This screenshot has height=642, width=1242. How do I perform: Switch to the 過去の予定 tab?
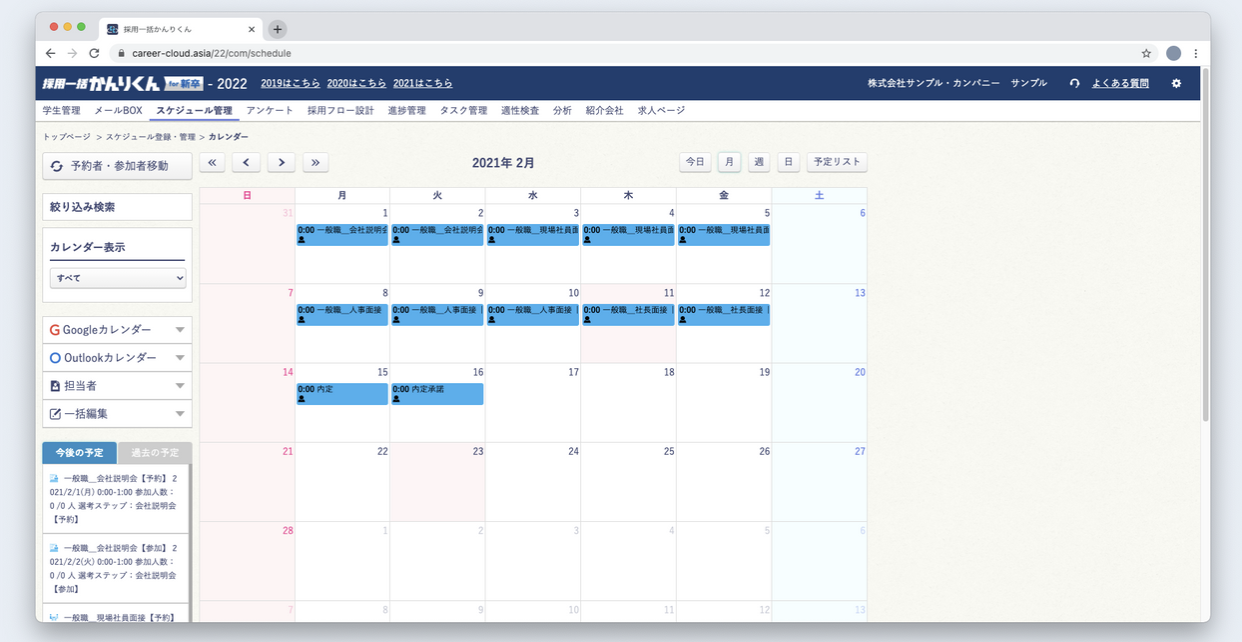155,453
